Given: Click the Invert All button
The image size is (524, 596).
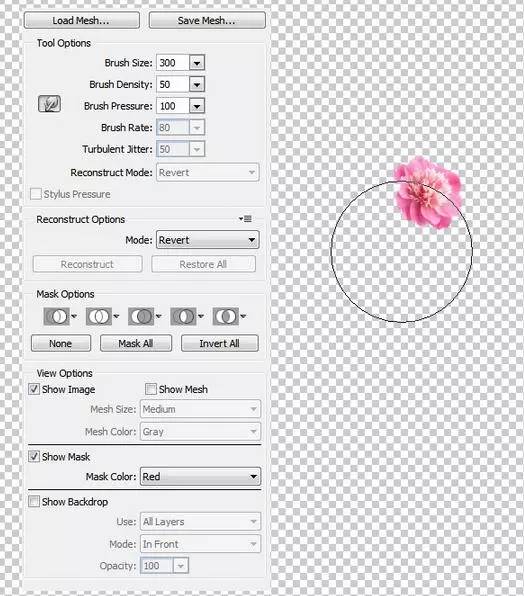Looking at the screenshot, I should 220,343.
